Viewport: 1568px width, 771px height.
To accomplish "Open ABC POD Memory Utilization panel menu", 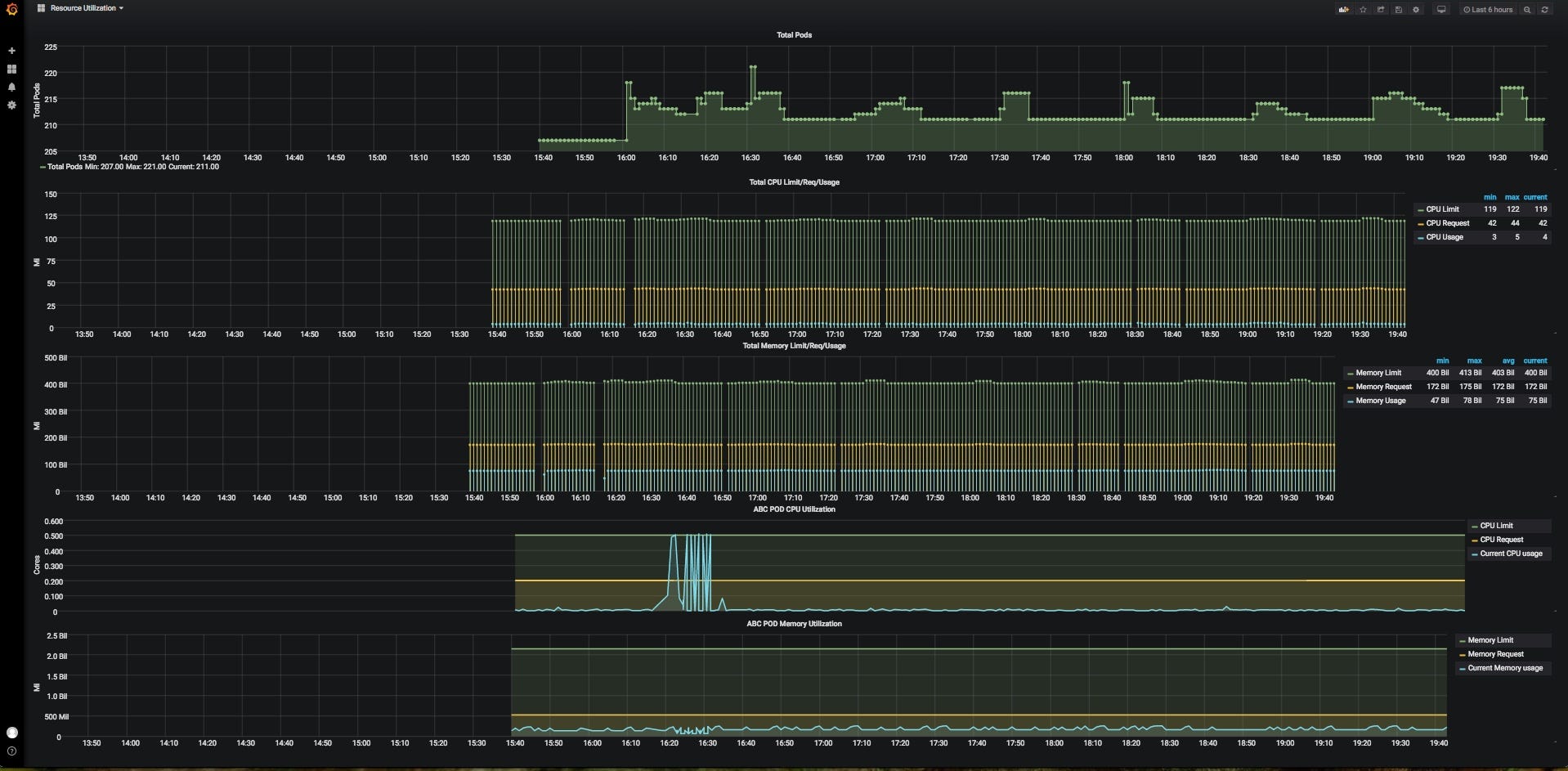I will pyautogui.click(x=794, y=624).
